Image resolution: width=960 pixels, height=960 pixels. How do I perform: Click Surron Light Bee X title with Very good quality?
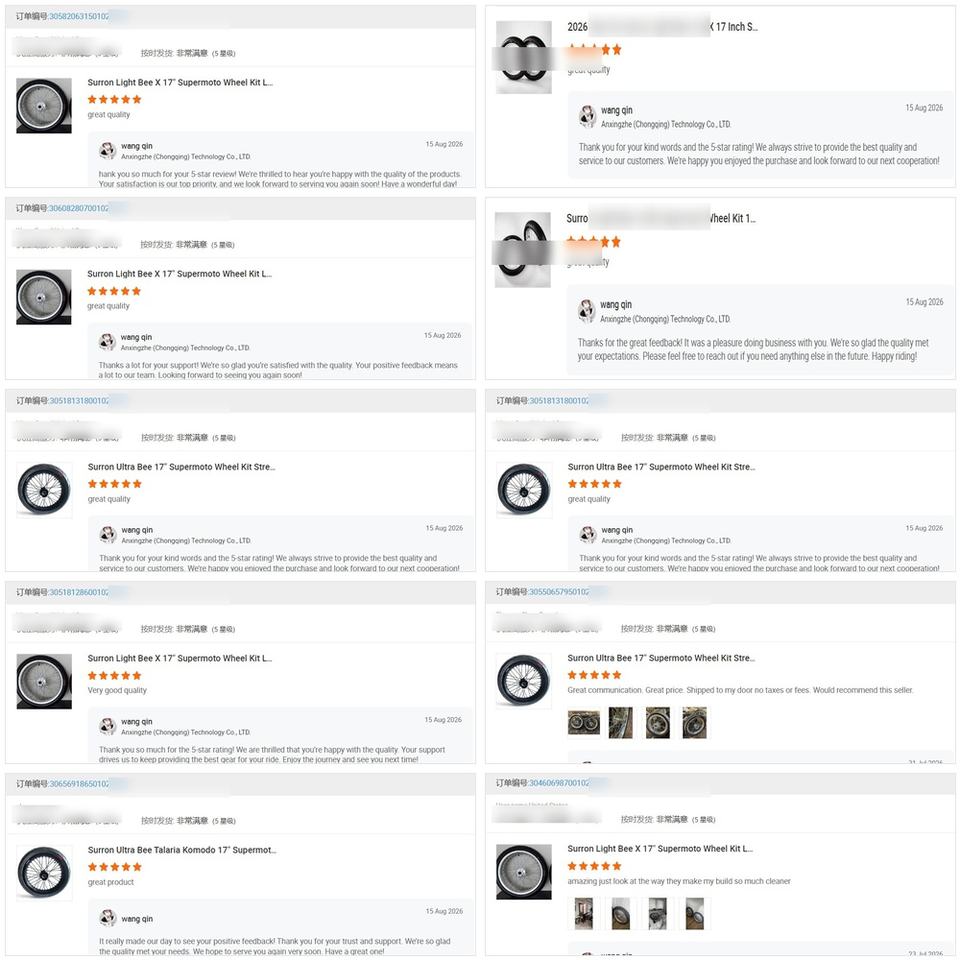tap(180, 658)
